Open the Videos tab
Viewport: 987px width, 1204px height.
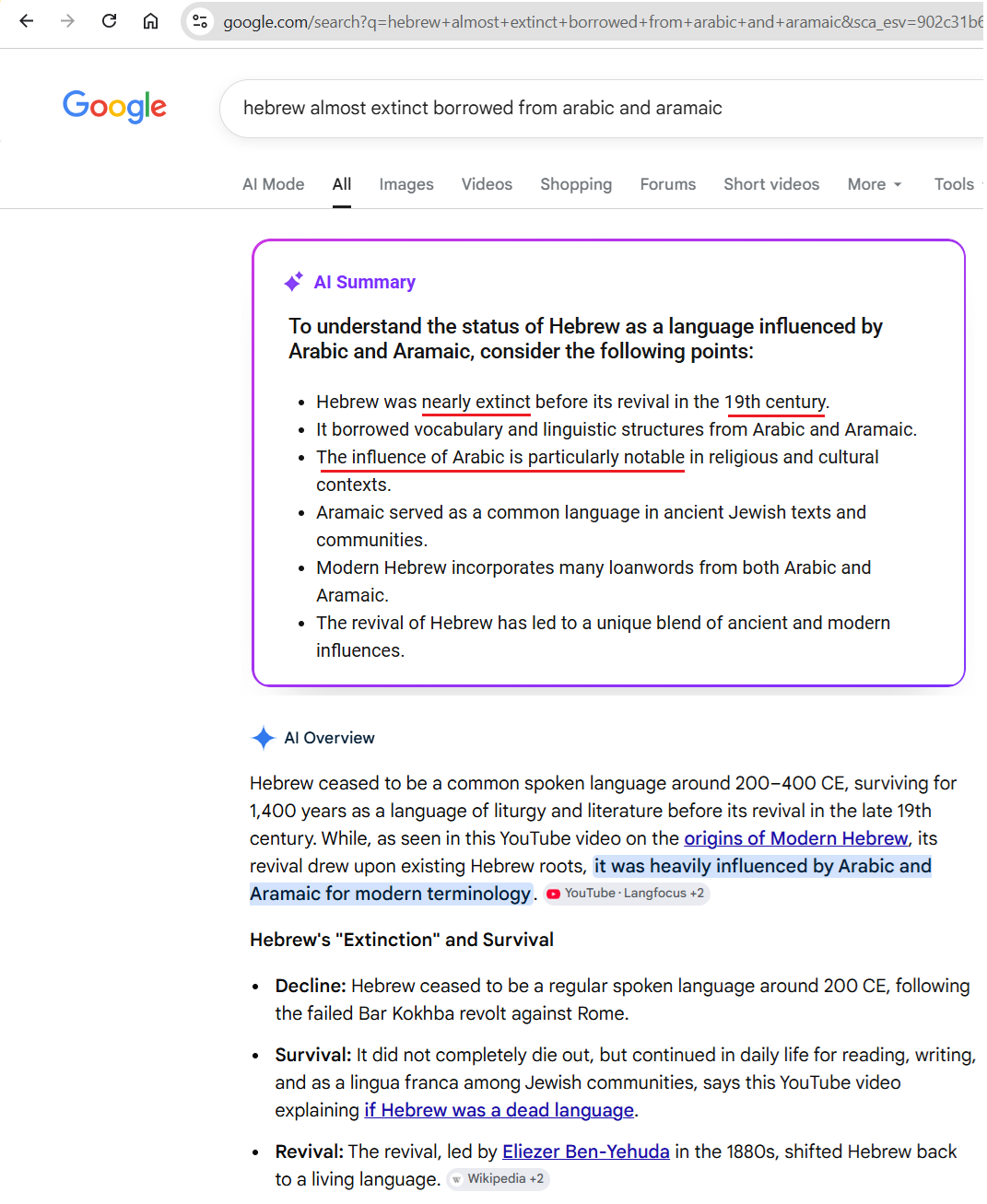click(x=487, y=184)
